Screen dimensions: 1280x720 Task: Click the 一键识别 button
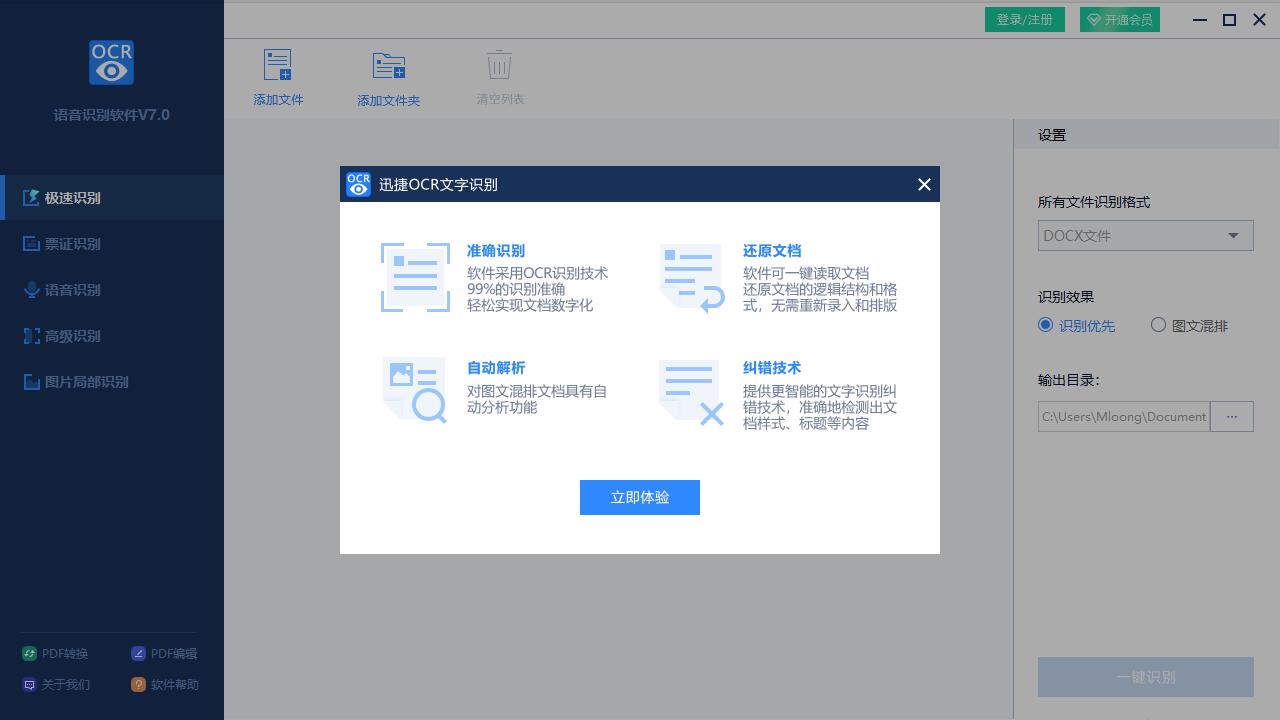(1145, 677)
